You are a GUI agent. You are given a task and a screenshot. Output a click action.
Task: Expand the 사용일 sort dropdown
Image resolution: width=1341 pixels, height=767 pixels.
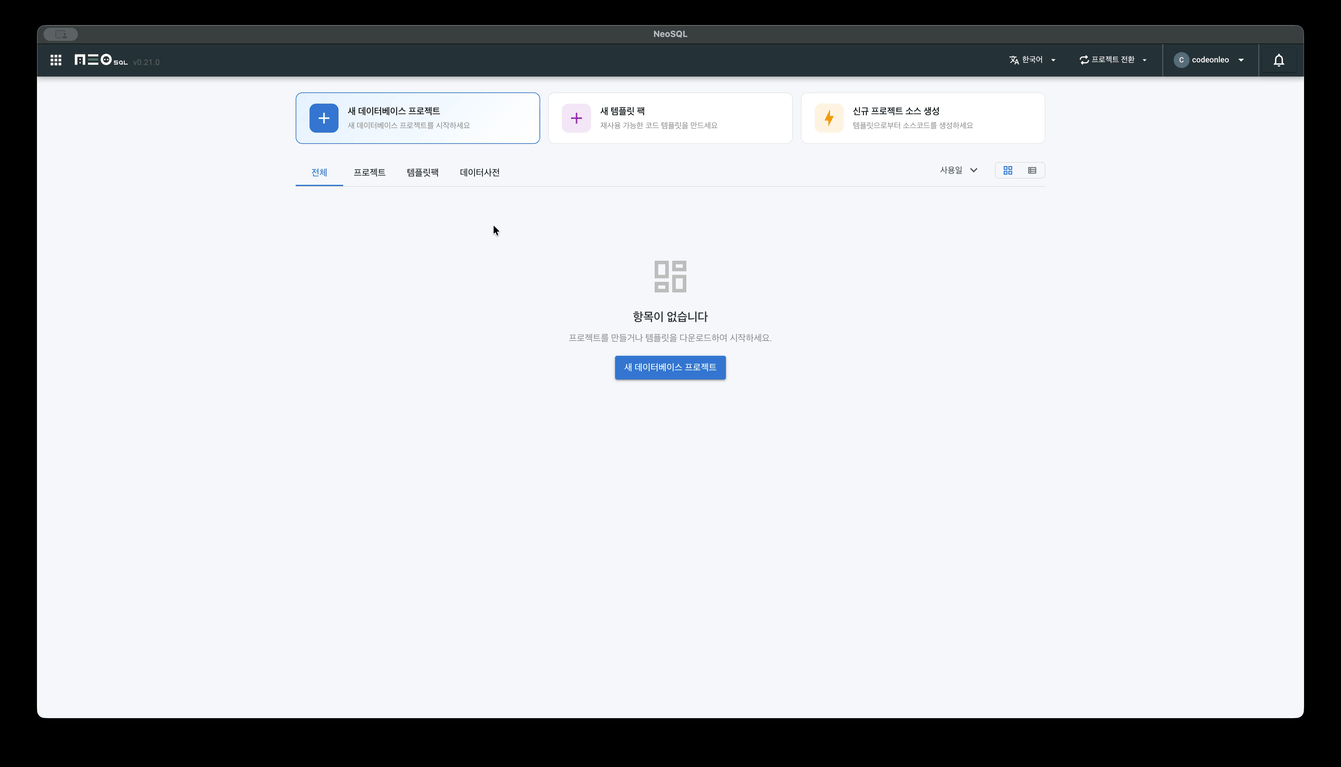pos(958,171)
